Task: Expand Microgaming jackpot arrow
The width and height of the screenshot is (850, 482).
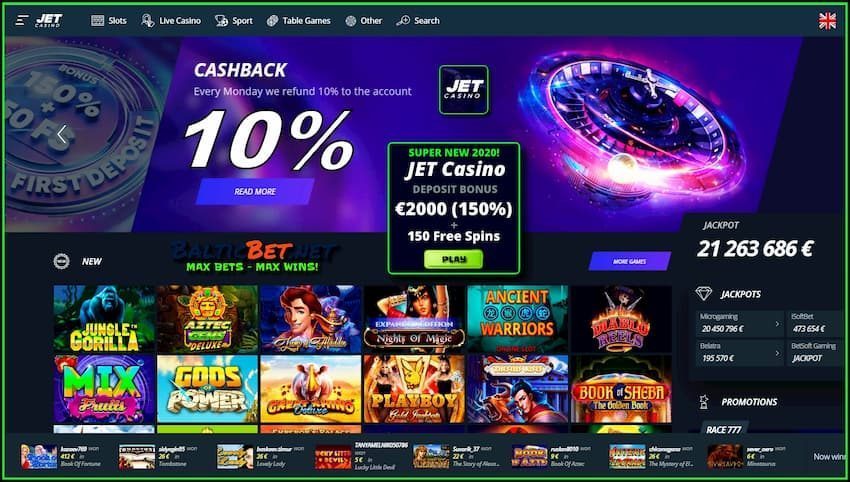Action: [x=777, y=324]
